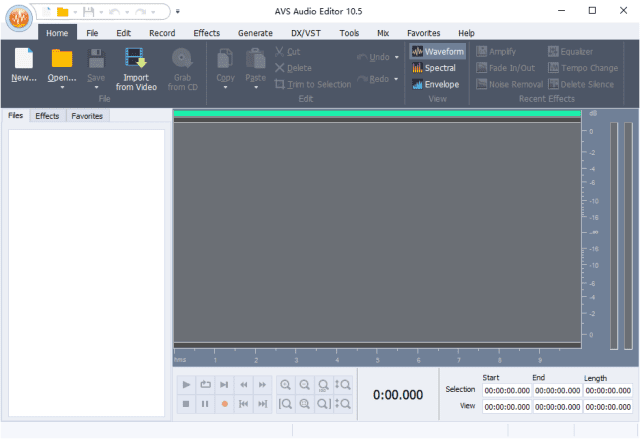640x439 pixels.
Task: Click the Zoom In magnifier
Action: coord(286,385)
